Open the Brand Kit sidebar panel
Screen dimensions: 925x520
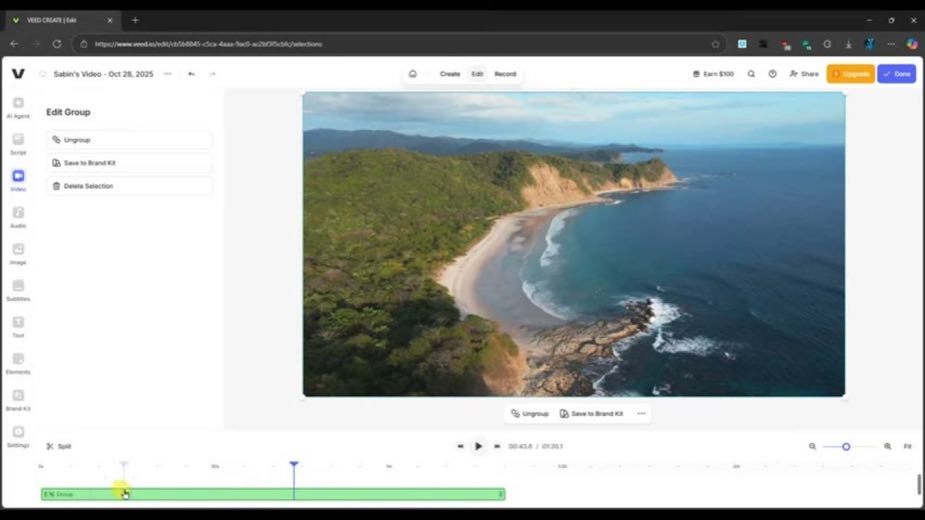pos(18,400)
